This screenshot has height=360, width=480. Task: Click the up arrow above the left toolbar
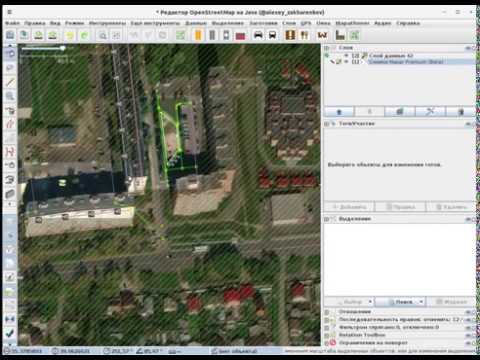(10, 45)
